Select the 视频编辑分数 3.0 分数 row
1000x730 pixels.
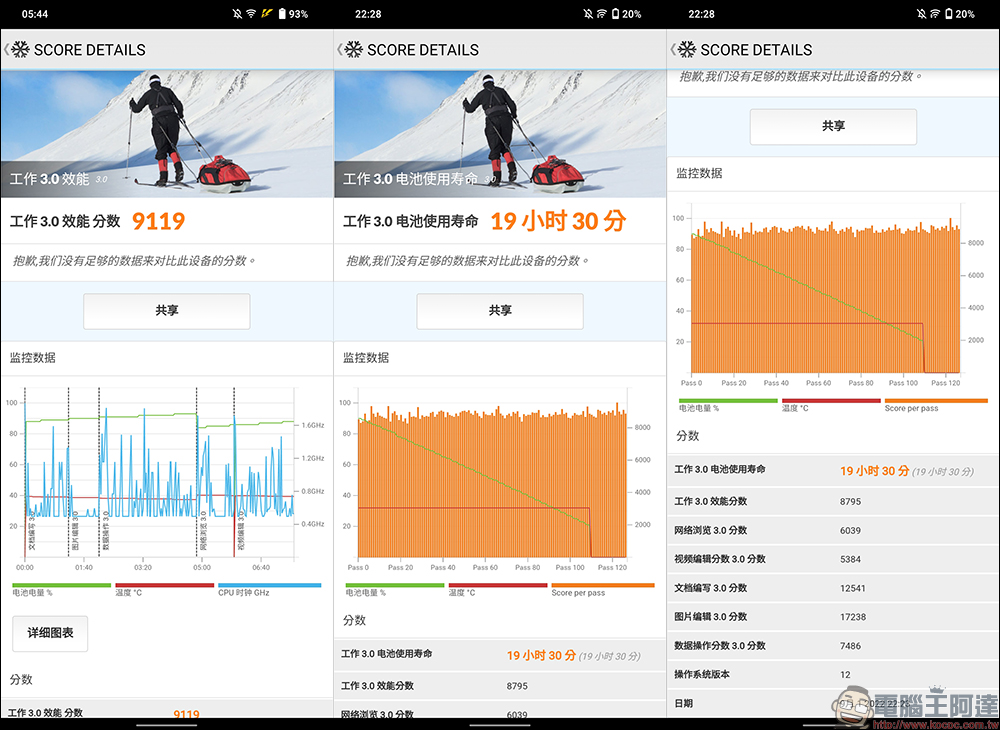833,559
